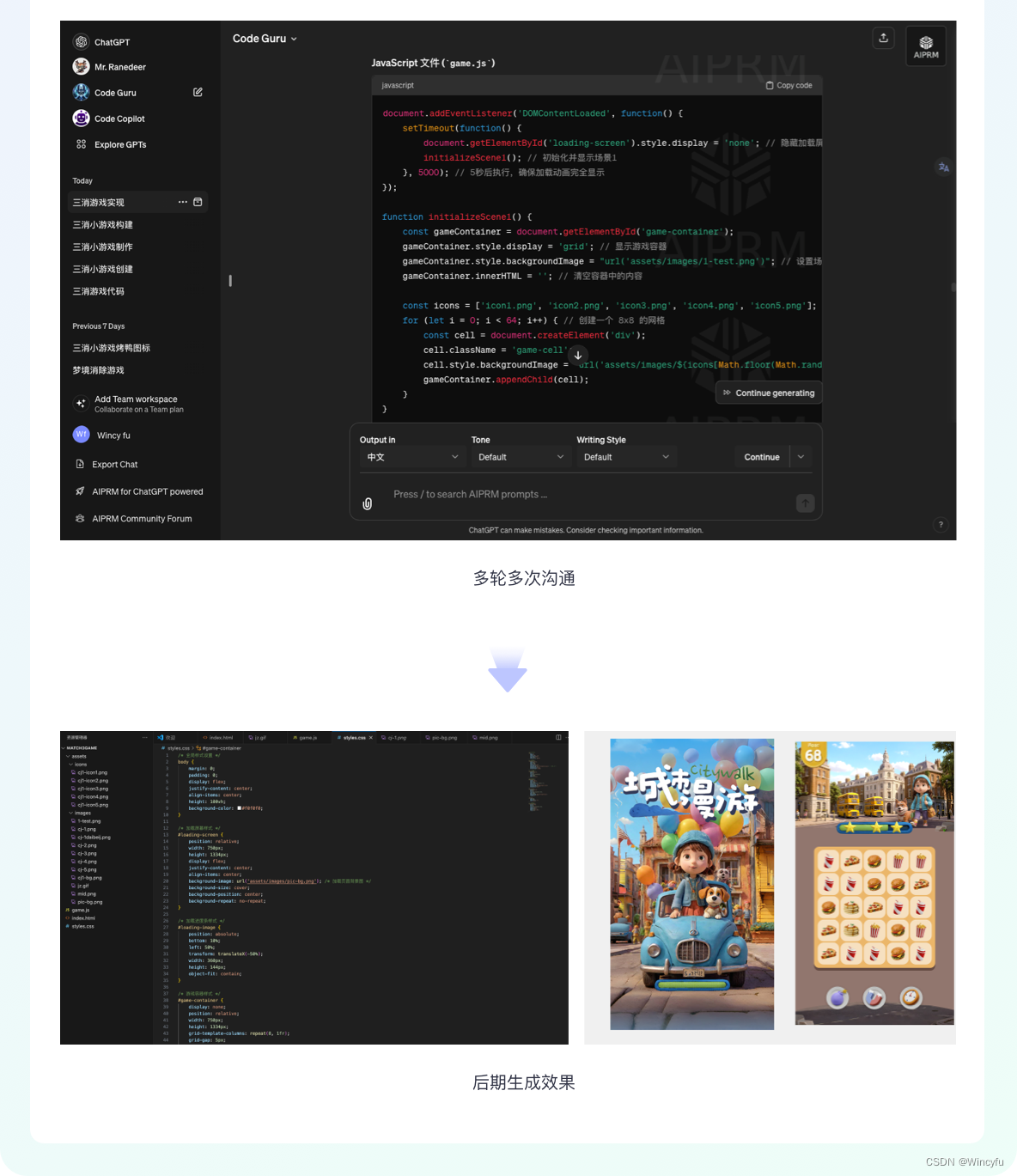Collapse the MATCH3GAME root folder
Viewport: 1017px width, 1176px height.
tap(80, 748)
